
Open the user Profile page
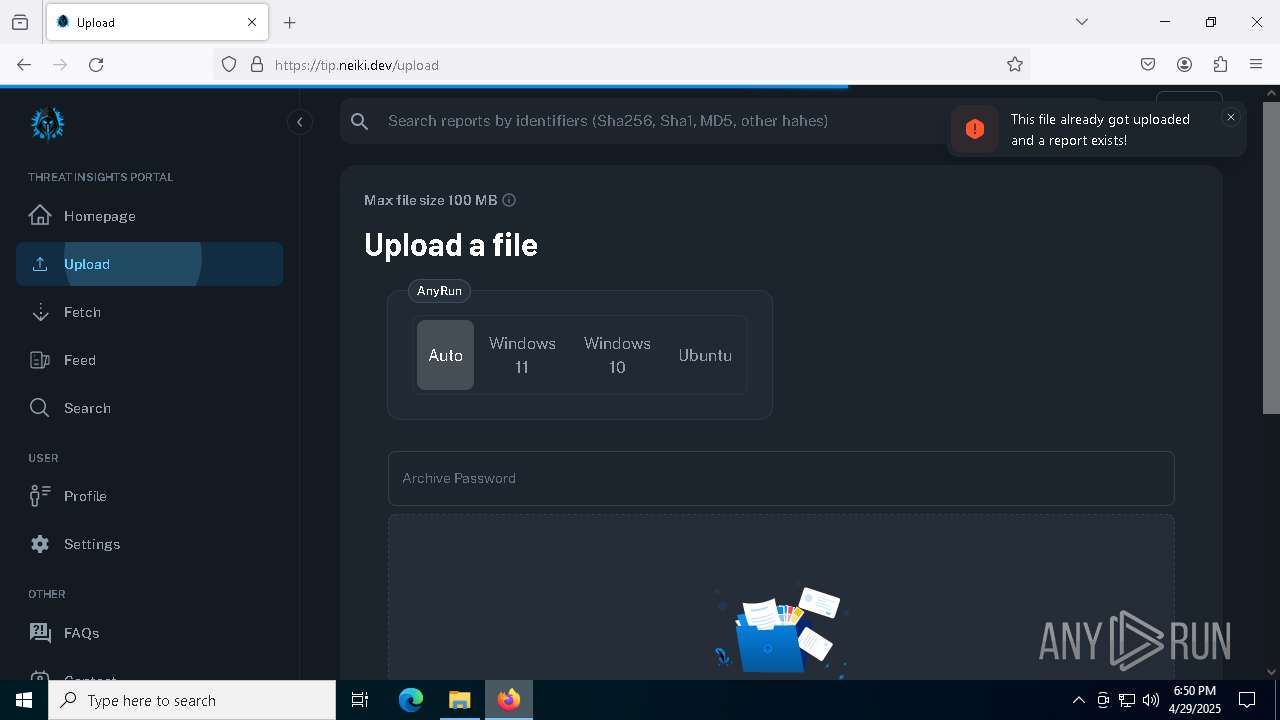(x=149, y=496)
